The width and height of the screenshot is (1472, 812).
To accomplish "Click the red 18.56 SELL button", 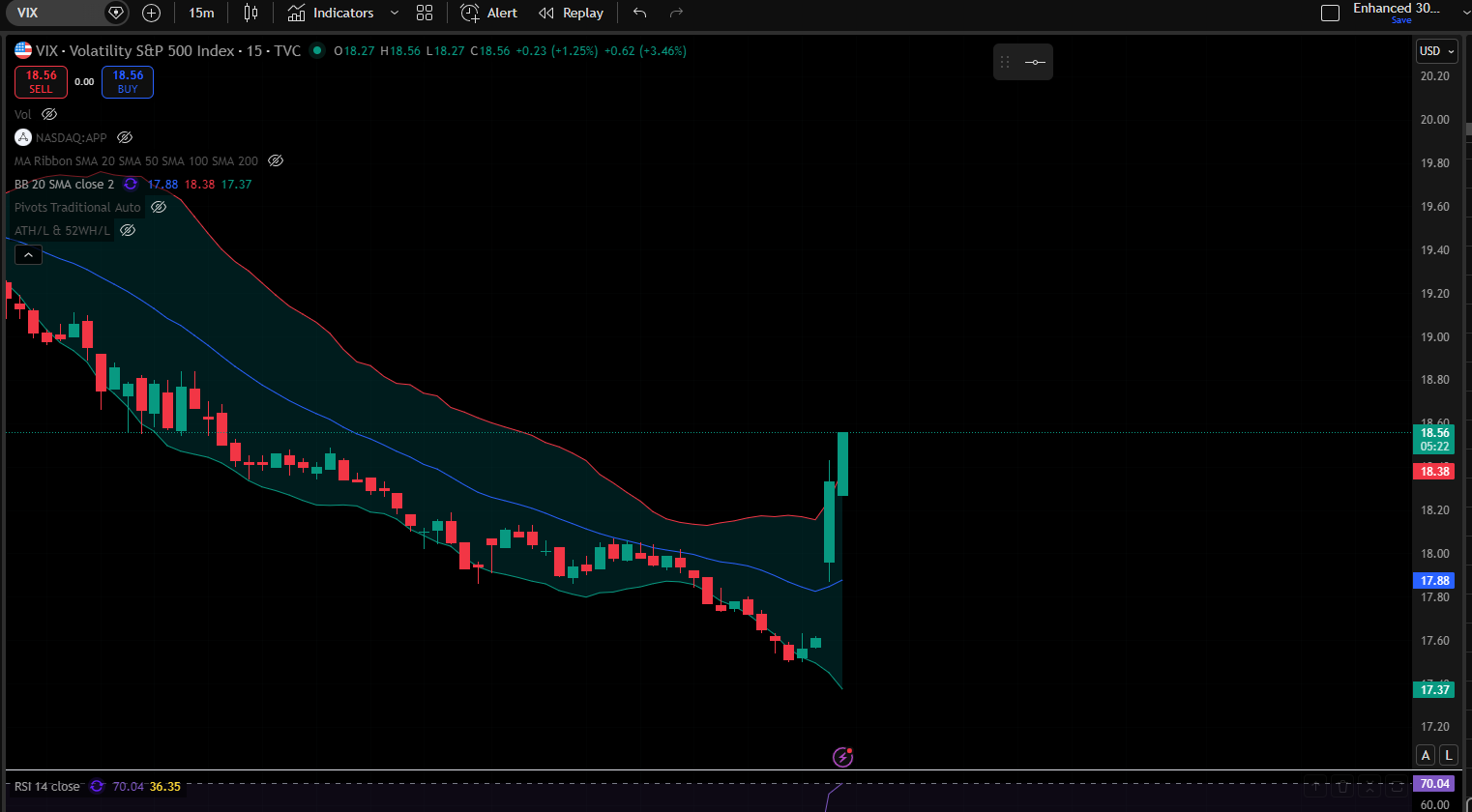I will (x=41, y=82).
